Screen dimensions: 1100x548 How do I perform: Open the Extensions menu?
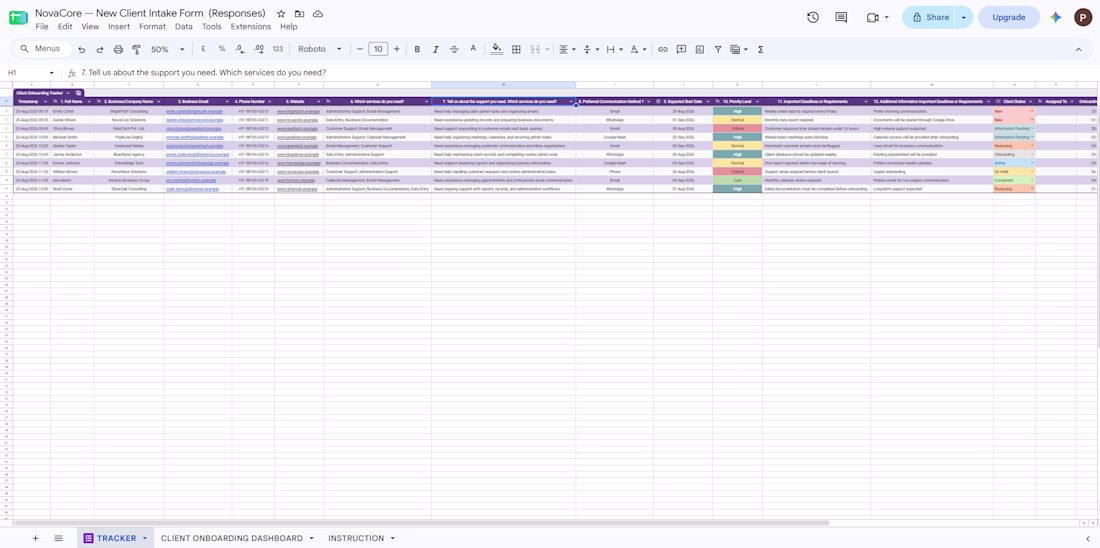pos(250,27)
